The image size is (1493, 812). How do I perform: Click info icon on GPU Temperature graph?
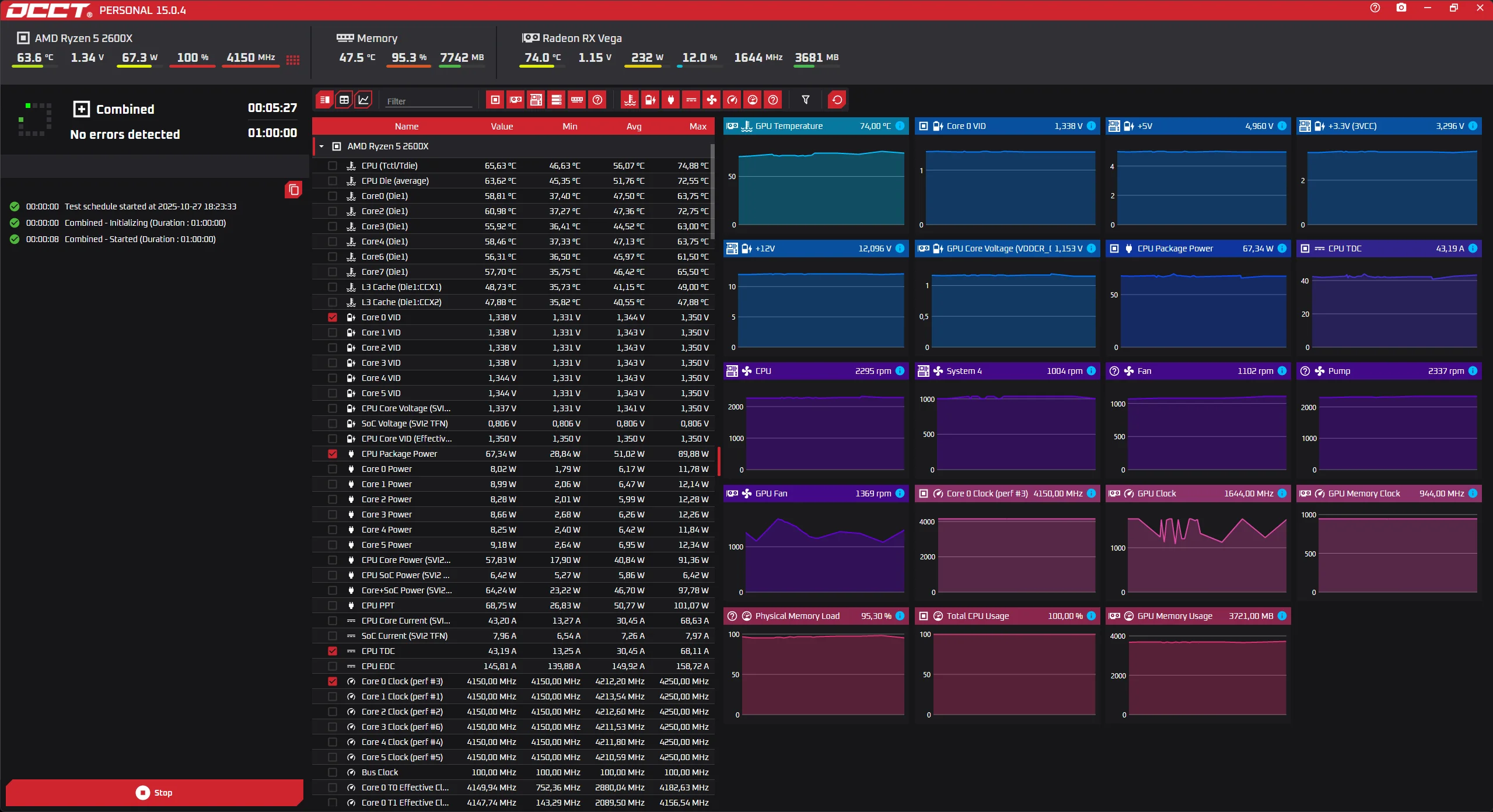pos(900,126)
